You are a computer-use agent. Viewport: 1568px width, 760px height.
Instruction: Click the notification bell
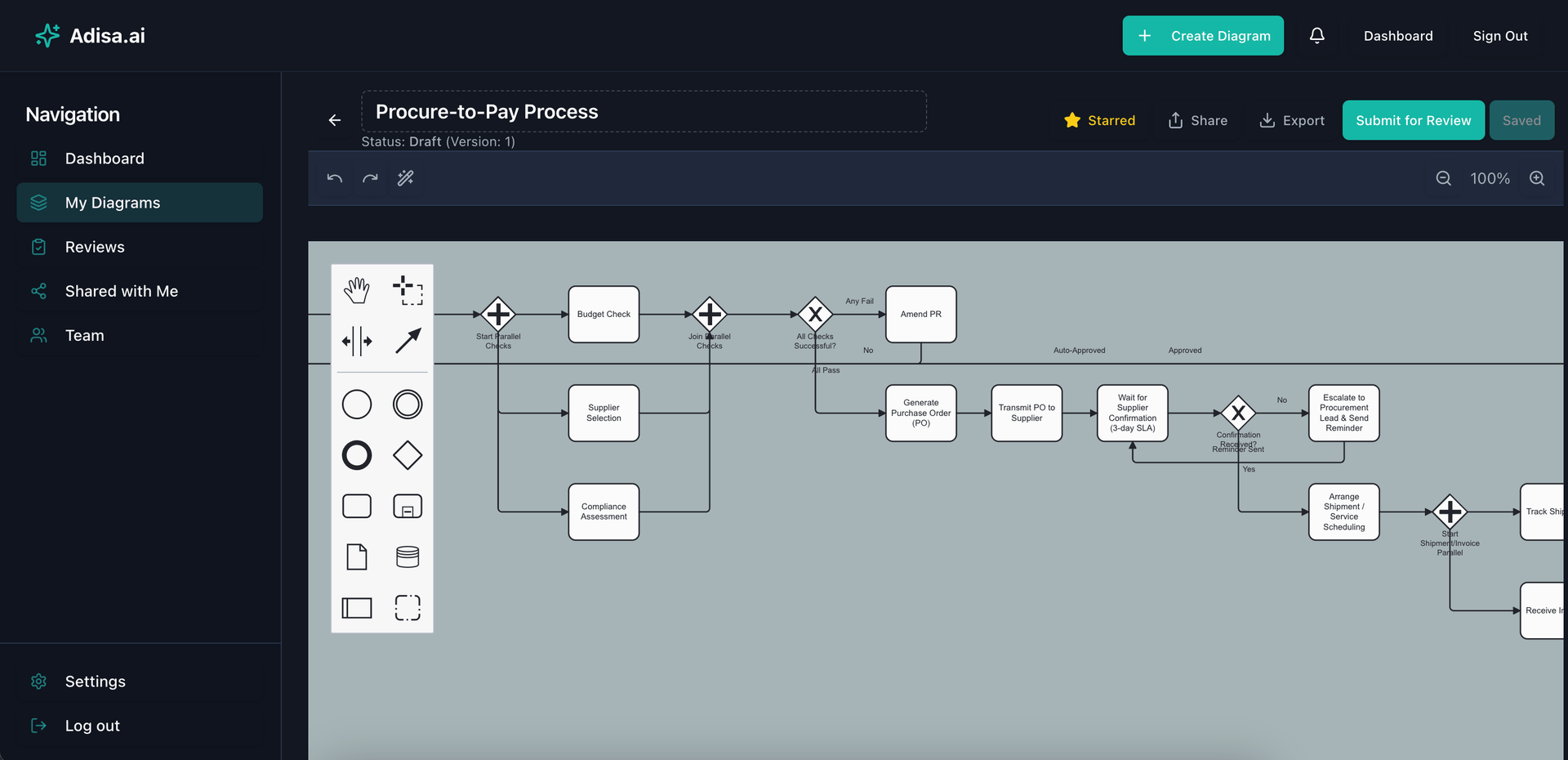[1317, 35]
